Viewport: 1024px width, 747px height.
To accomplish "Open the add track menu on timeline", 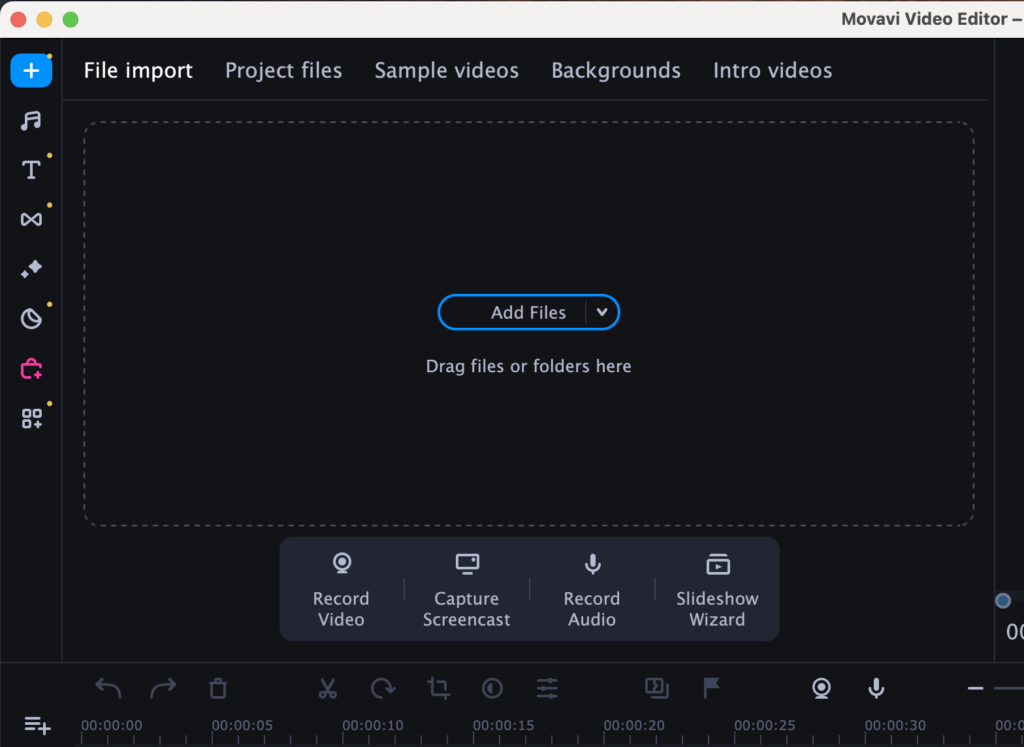I will coord(37,725).
